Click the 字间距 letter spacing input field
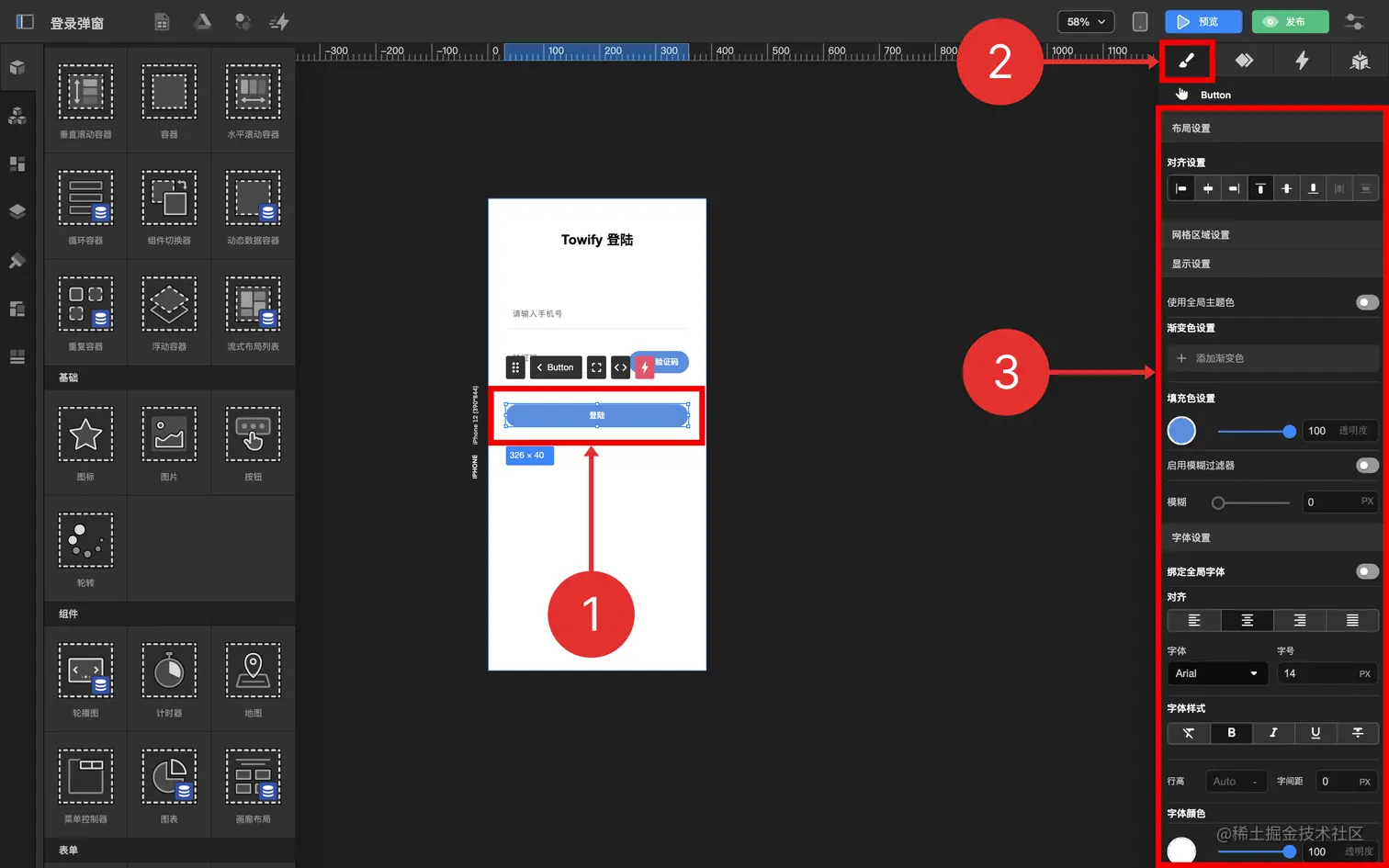Viewport: 1389px width, 868px height. pos(1347,782)
